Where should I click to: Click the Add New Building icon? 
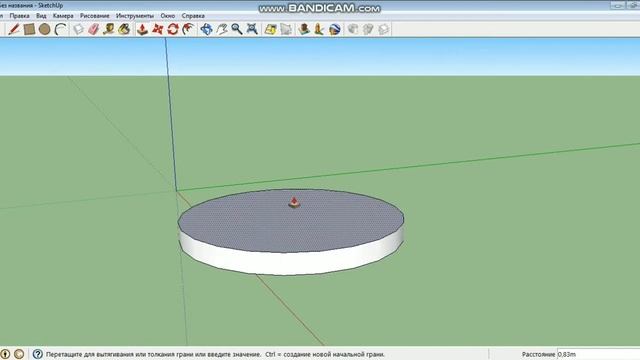point(304,29)
